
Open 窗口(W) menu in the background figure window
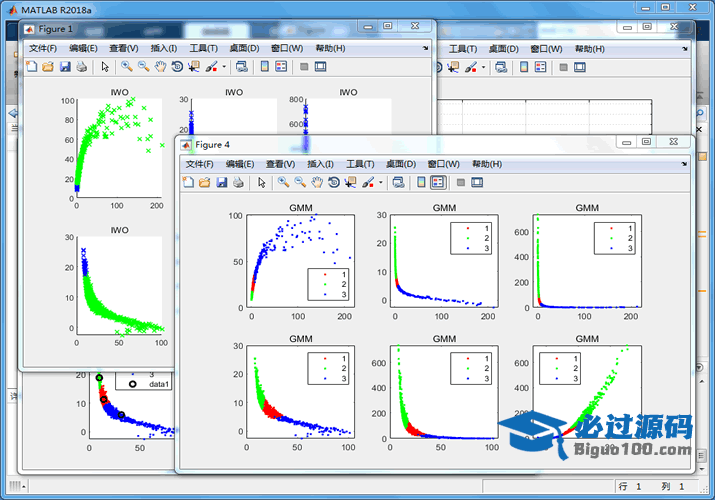[546, 49]
